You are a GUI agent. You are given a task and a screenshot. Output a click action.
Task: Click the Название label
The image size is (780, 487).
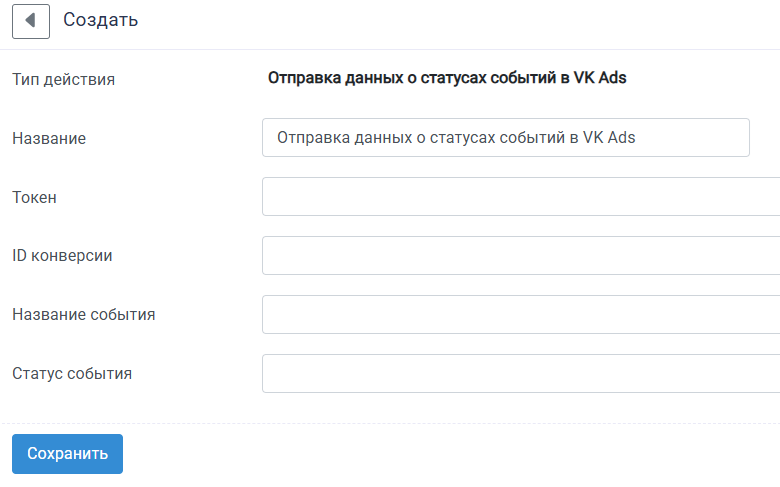click(49, 138)
